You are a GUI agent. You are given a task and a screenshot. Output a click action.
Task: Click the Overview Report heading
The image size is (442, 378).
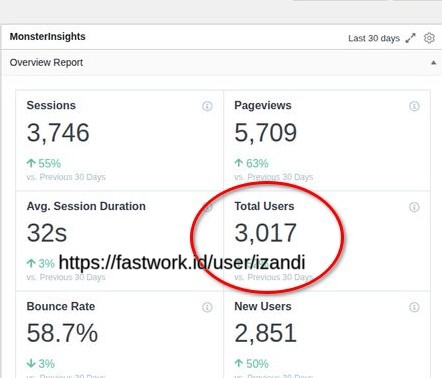pyautogui.click(x=46, y=62)
